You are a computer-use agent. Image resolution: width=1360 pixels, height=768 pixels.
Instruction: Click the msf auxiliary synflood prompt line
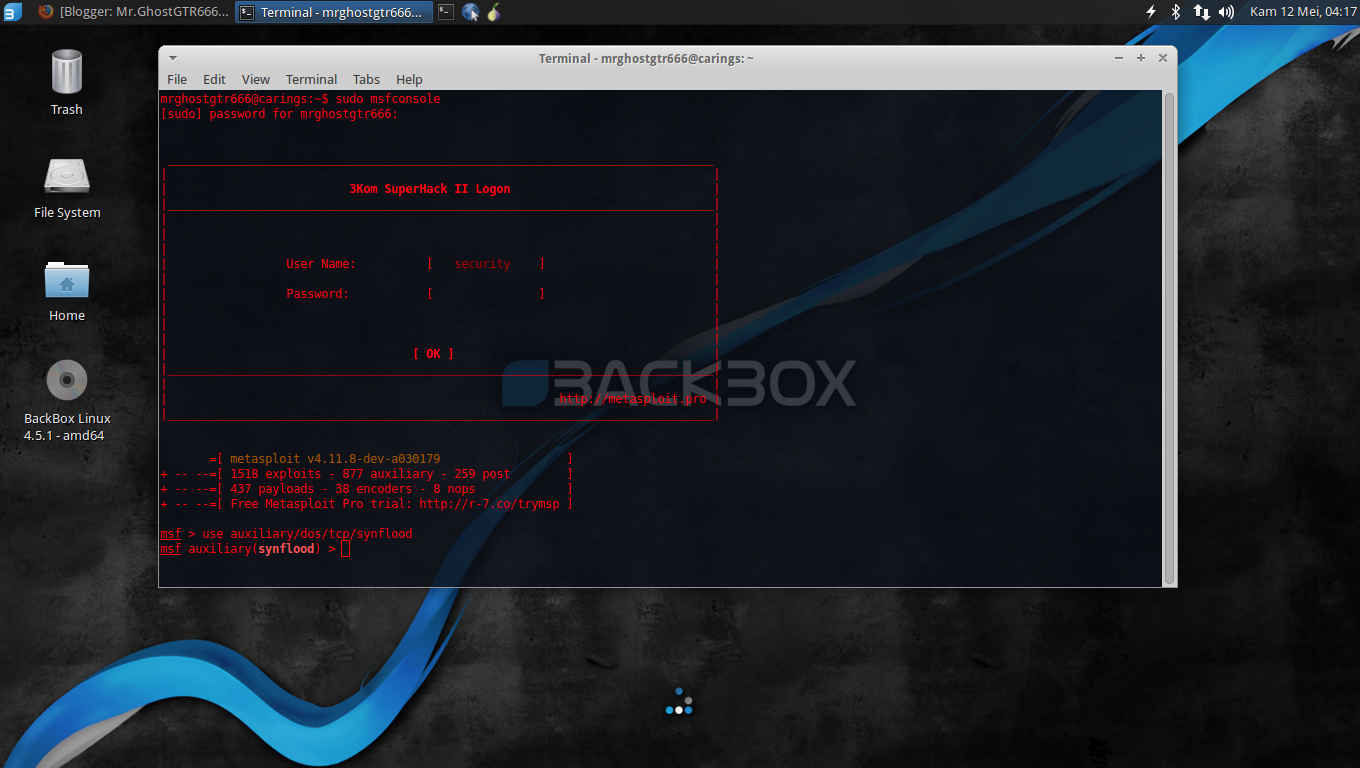[x=255, y=548]
